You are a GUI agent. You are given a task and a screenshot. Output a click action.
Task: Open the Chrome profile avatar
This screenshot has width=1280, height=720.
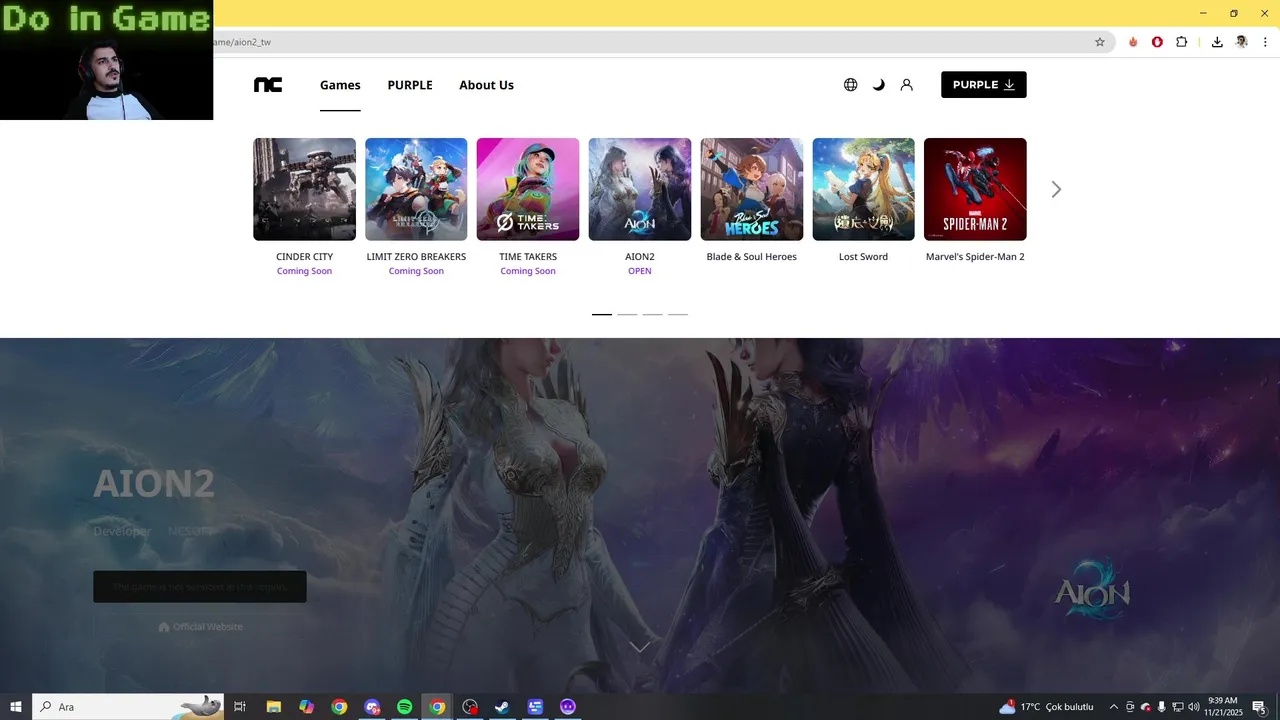pyautogui.click(x=1242, y=42)
